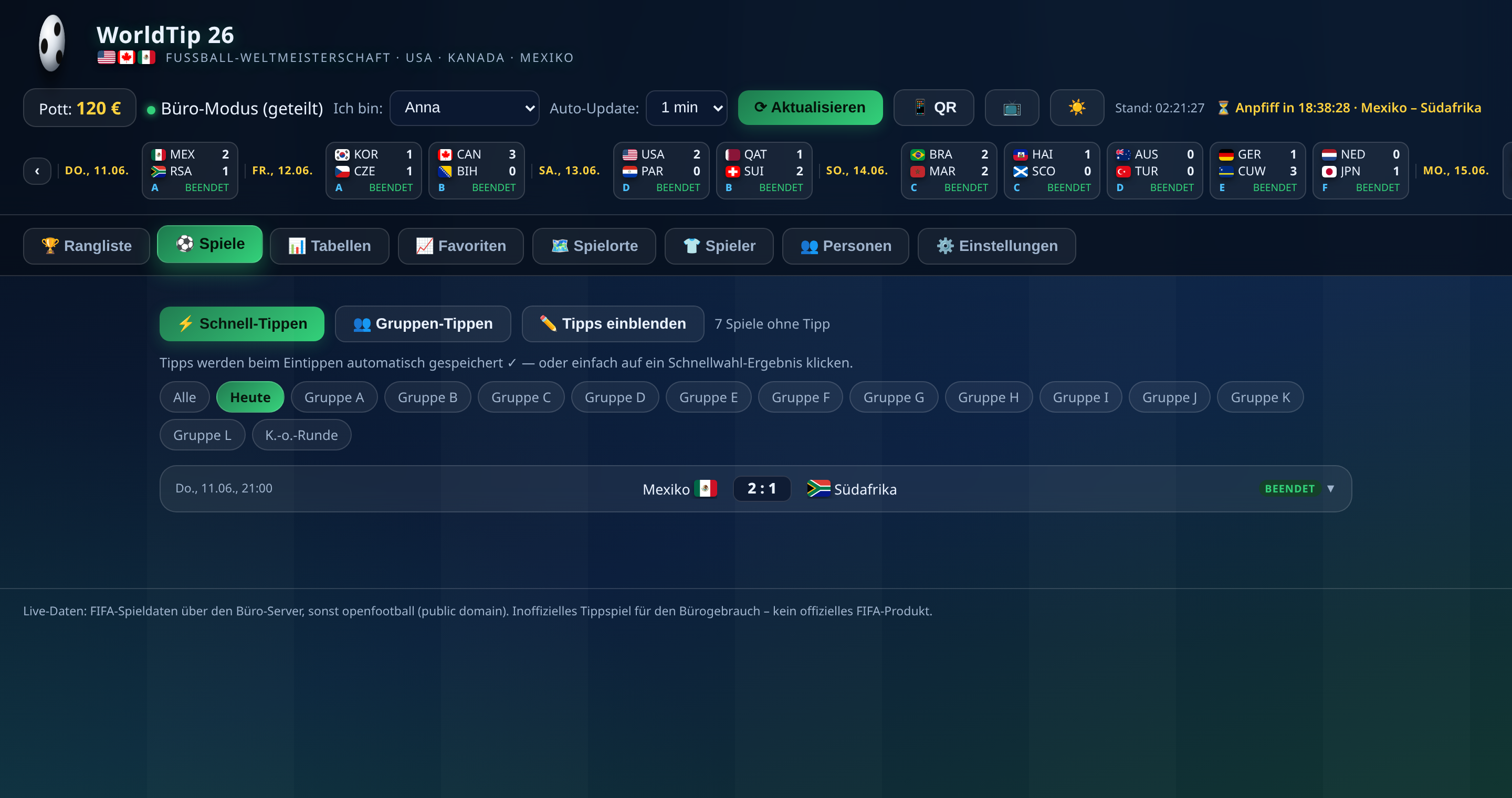Toggle light theme with the sun icon
Viewport: 1512px width, 798px height.
1076,108
